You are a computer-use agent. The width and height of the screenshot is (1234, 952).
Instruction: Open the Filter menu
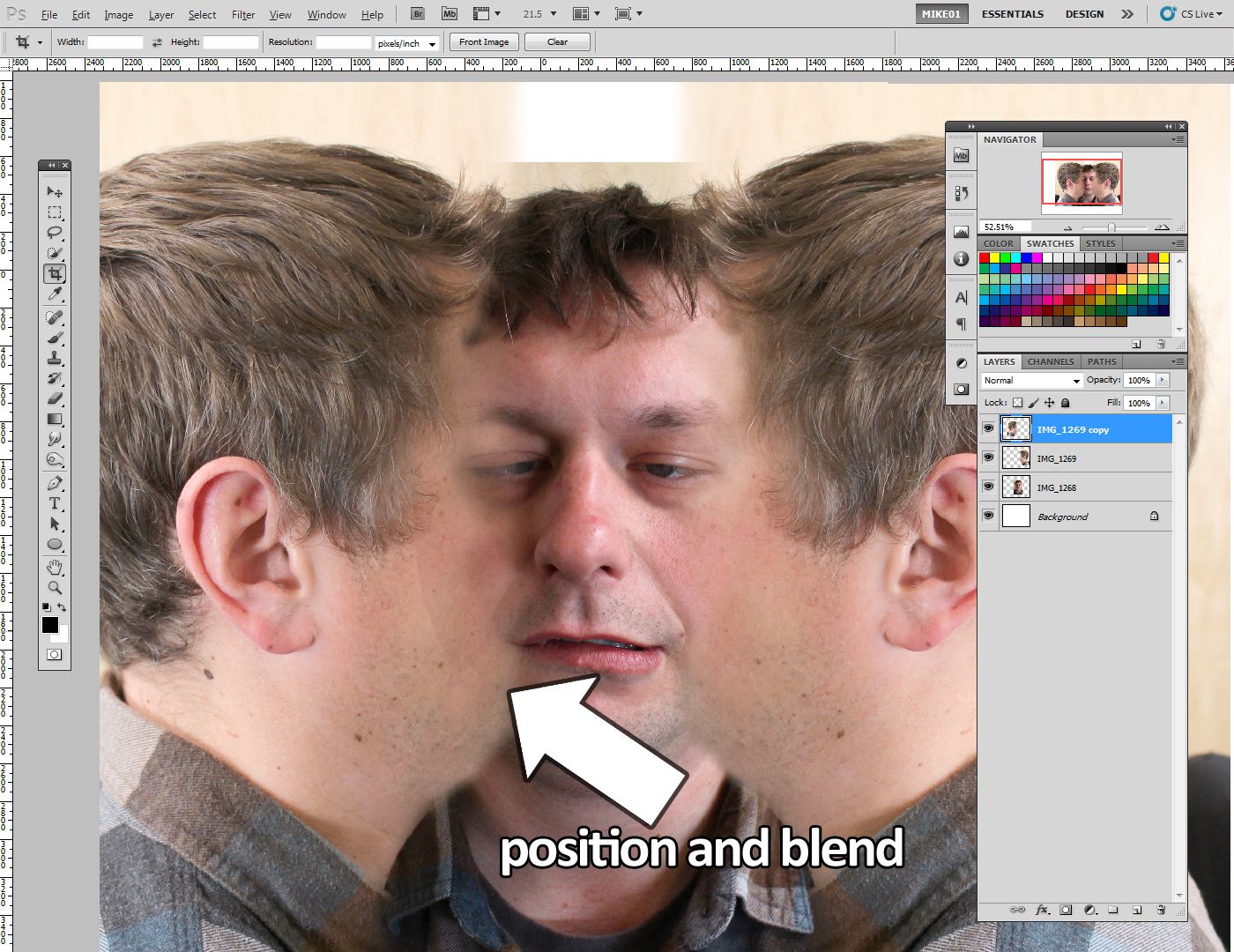pyautogui.click(x=242, y=14)
